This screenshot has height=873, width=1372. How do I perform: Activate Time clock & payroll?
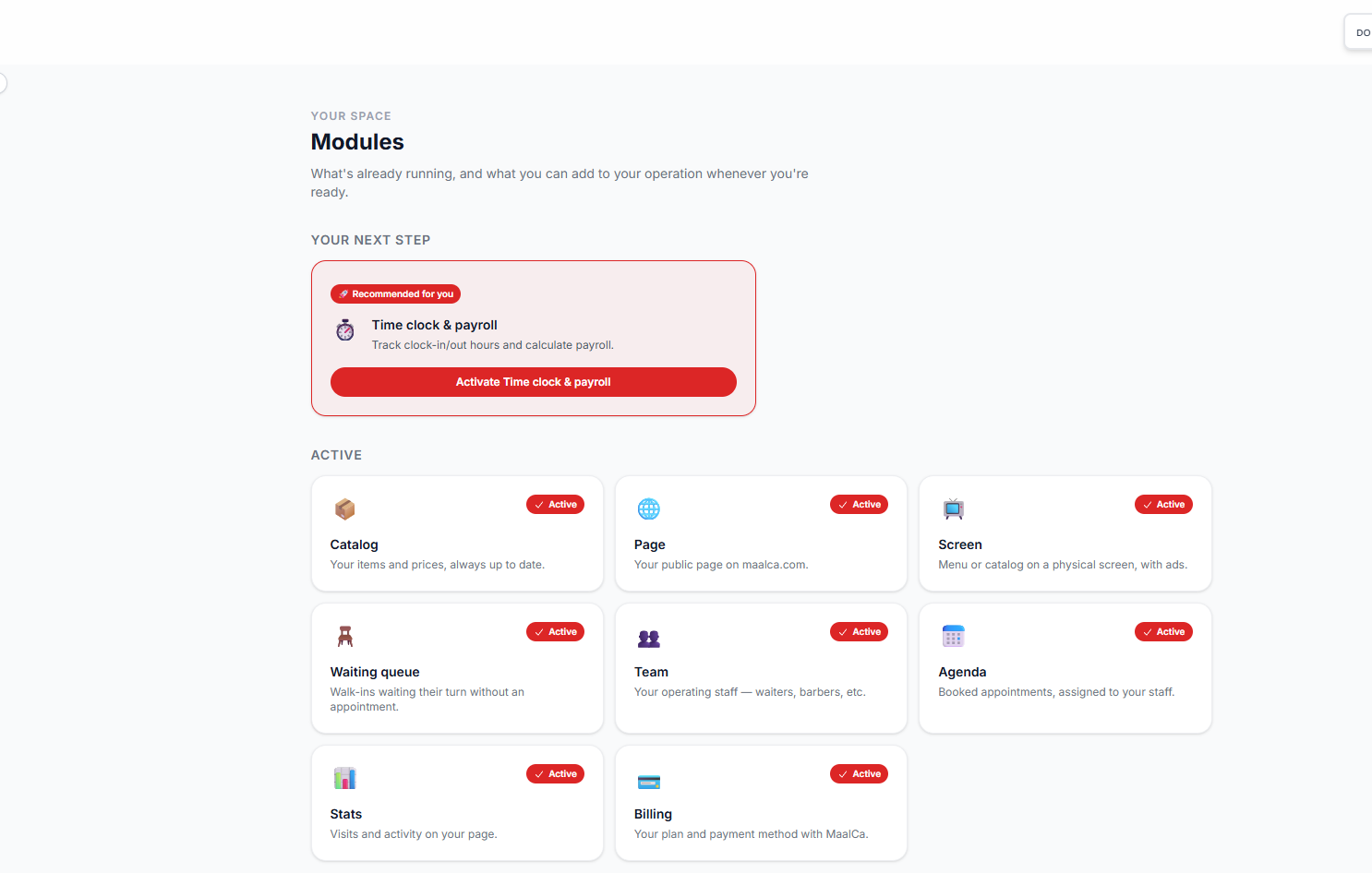click(x=534, y=382)
